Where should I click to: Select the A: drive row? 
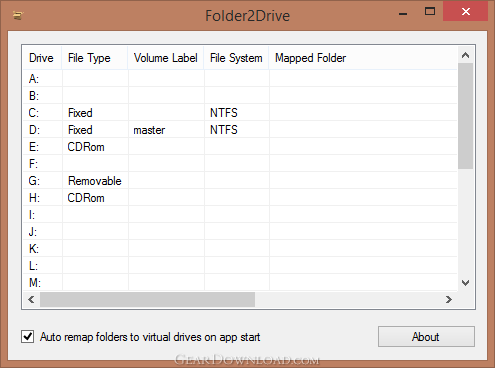click(240, 79)
